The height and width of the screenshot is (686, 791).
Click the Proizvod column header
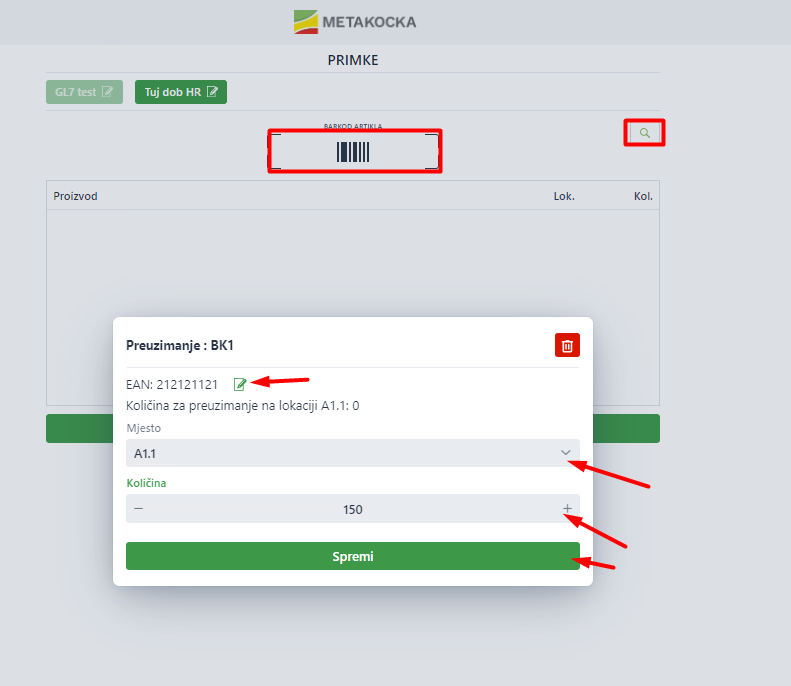pos(76,196)
